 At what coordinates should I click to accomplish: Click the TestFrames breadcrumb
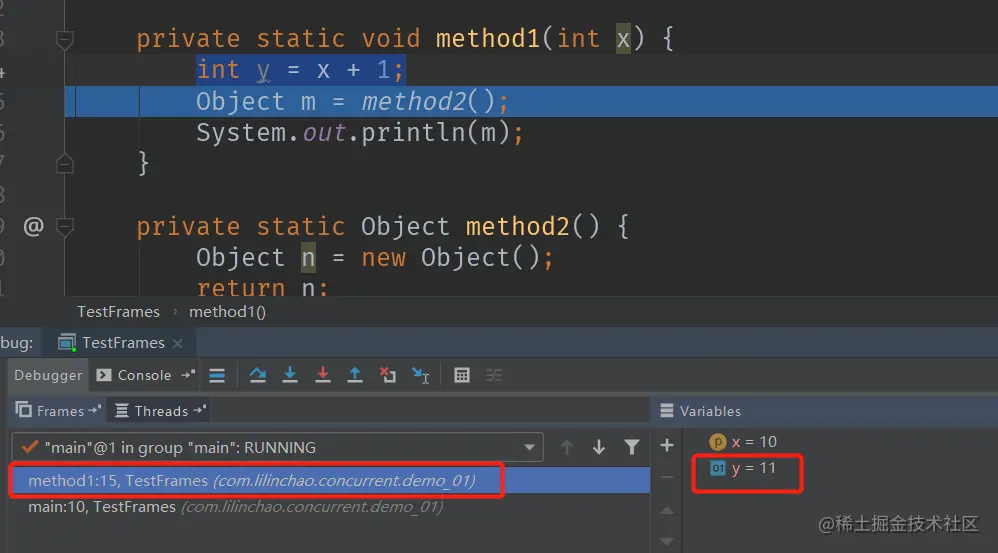click(x=118, y=312)
